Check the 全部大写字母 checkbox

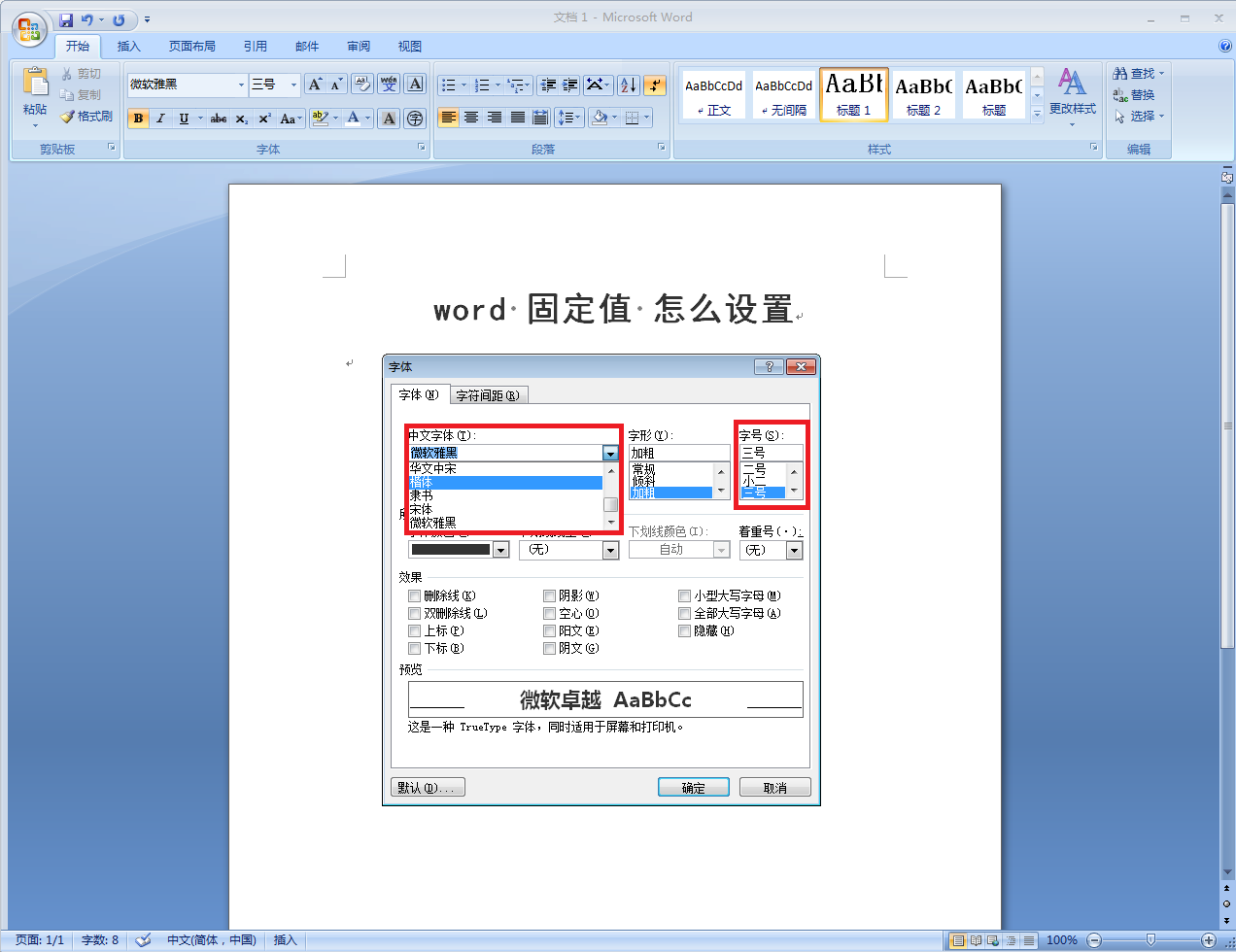point(685,614)
